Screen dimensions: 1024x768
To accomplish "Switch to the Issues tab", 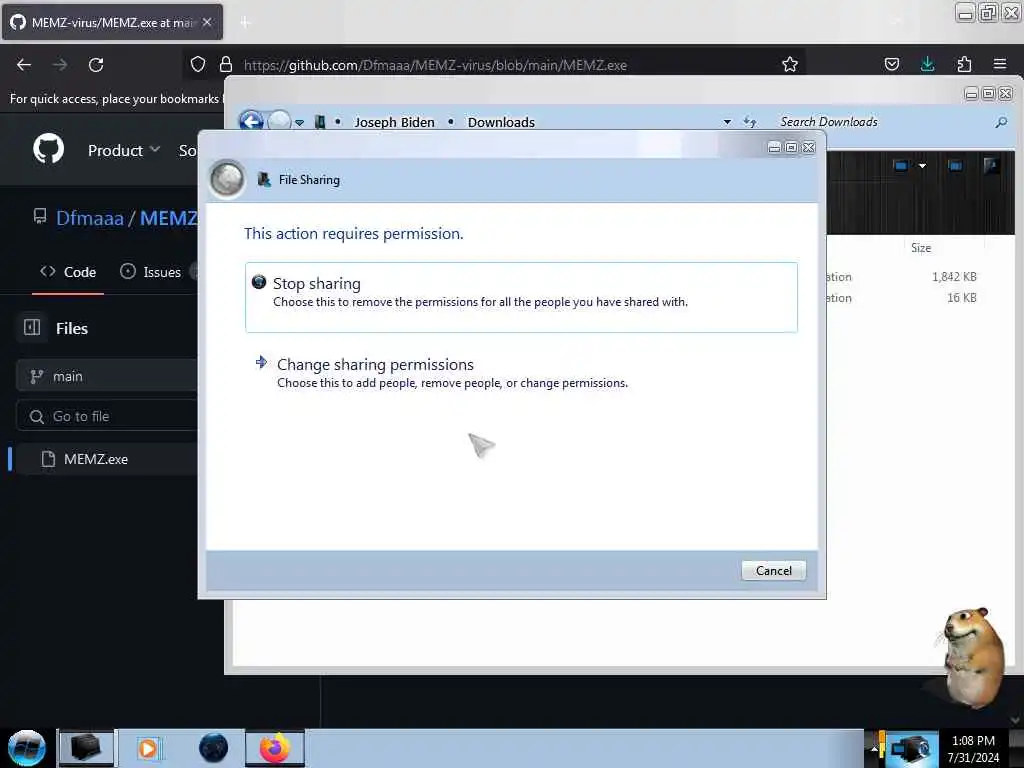I will click(x=151, y=272).
